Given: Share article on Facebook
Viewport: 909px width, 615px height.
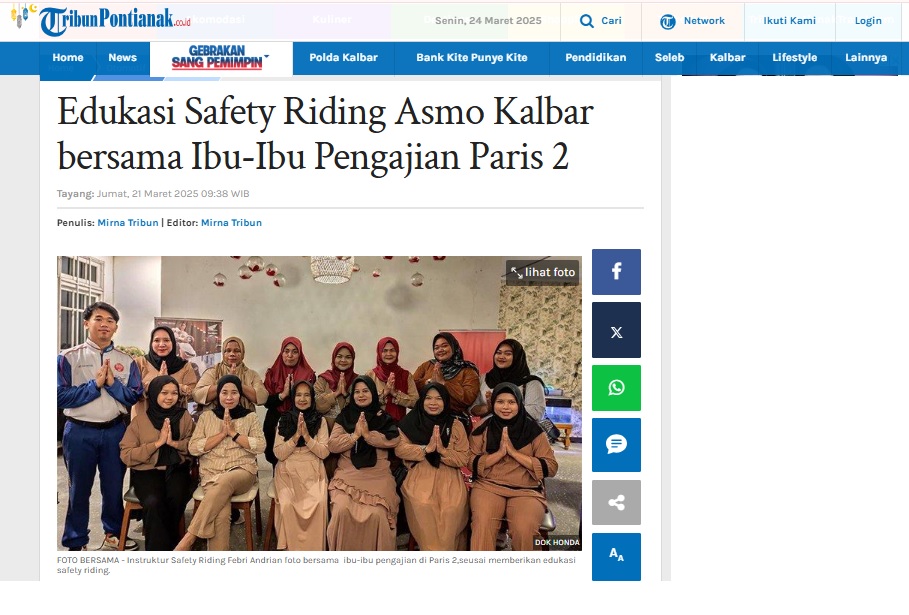Looking at the screenshot, I should coord(616,272).
